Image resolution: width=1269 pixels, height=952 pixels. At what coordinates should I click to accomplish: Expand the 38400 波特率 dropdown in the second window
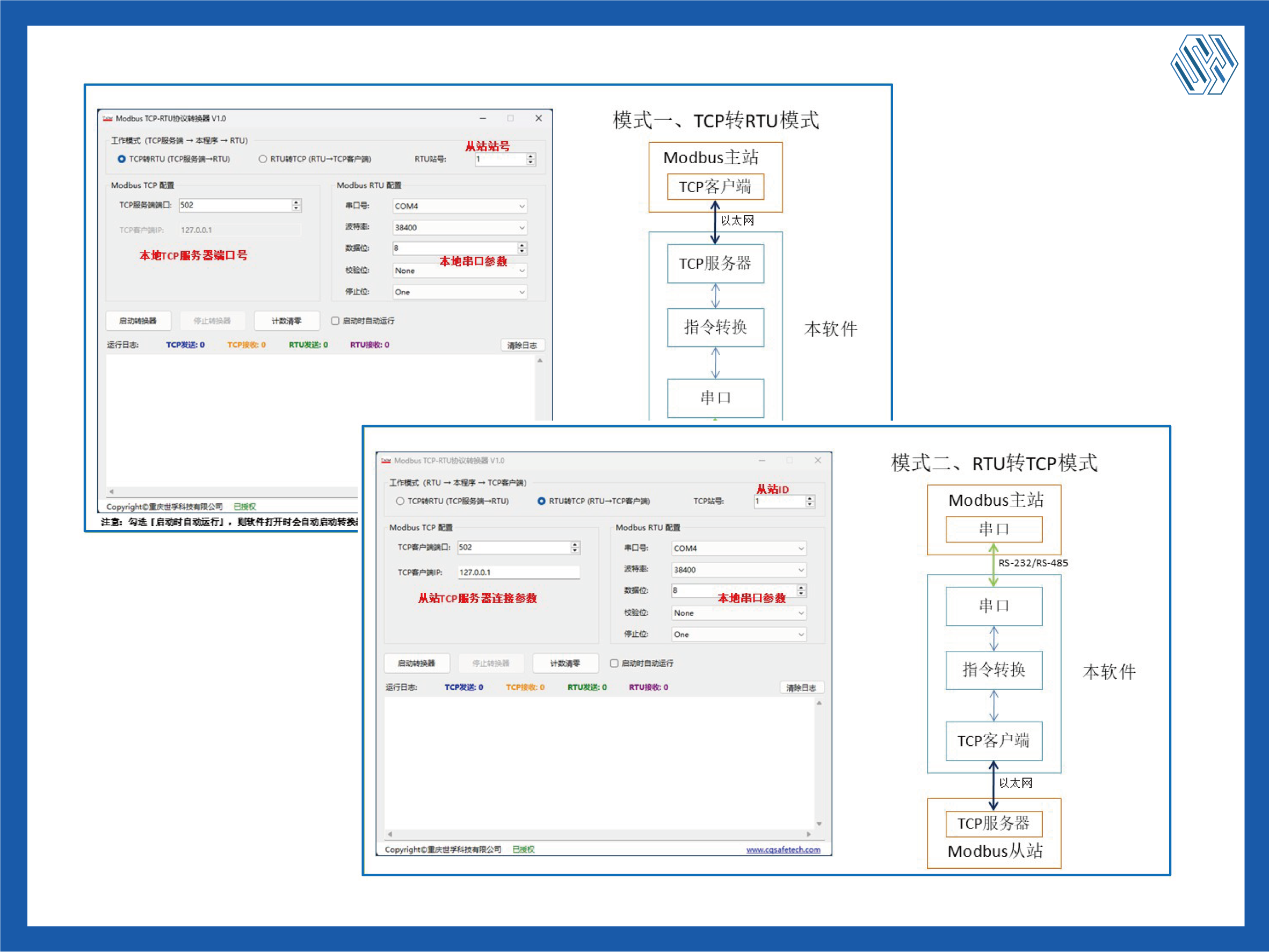coord(800,570)
